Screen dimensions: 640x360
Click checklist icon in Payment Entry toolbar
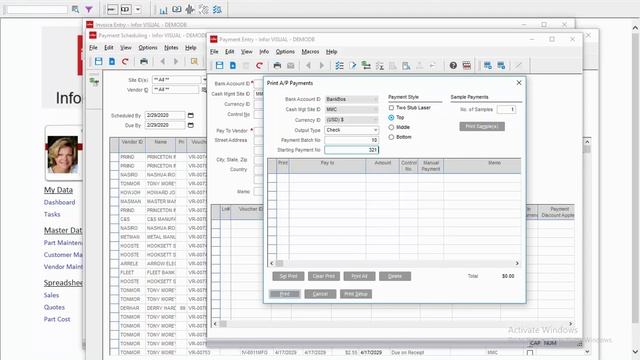pos(339,65)
